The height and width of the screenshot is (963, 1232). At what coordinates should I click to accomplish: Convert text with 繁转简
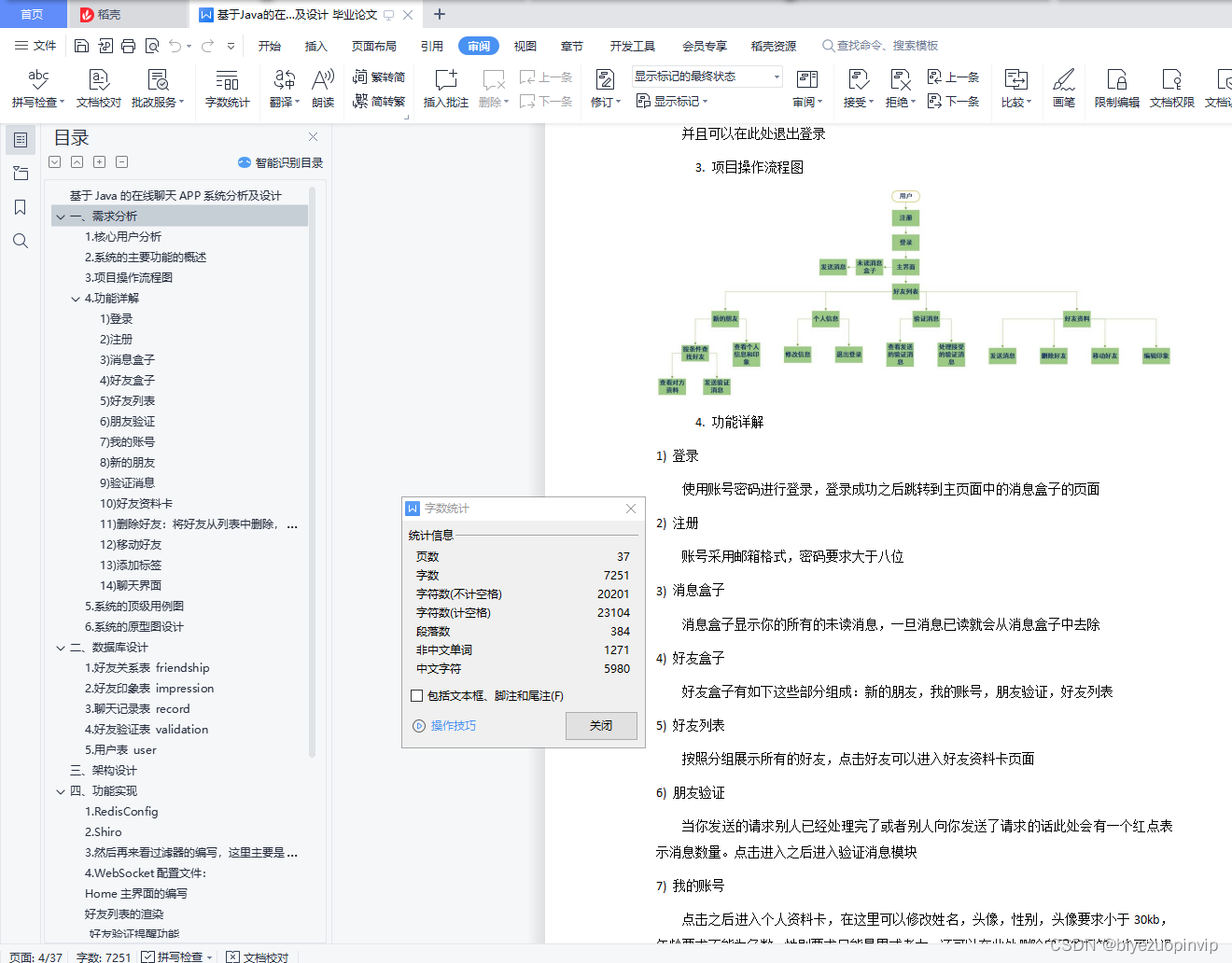click(379, 77)
